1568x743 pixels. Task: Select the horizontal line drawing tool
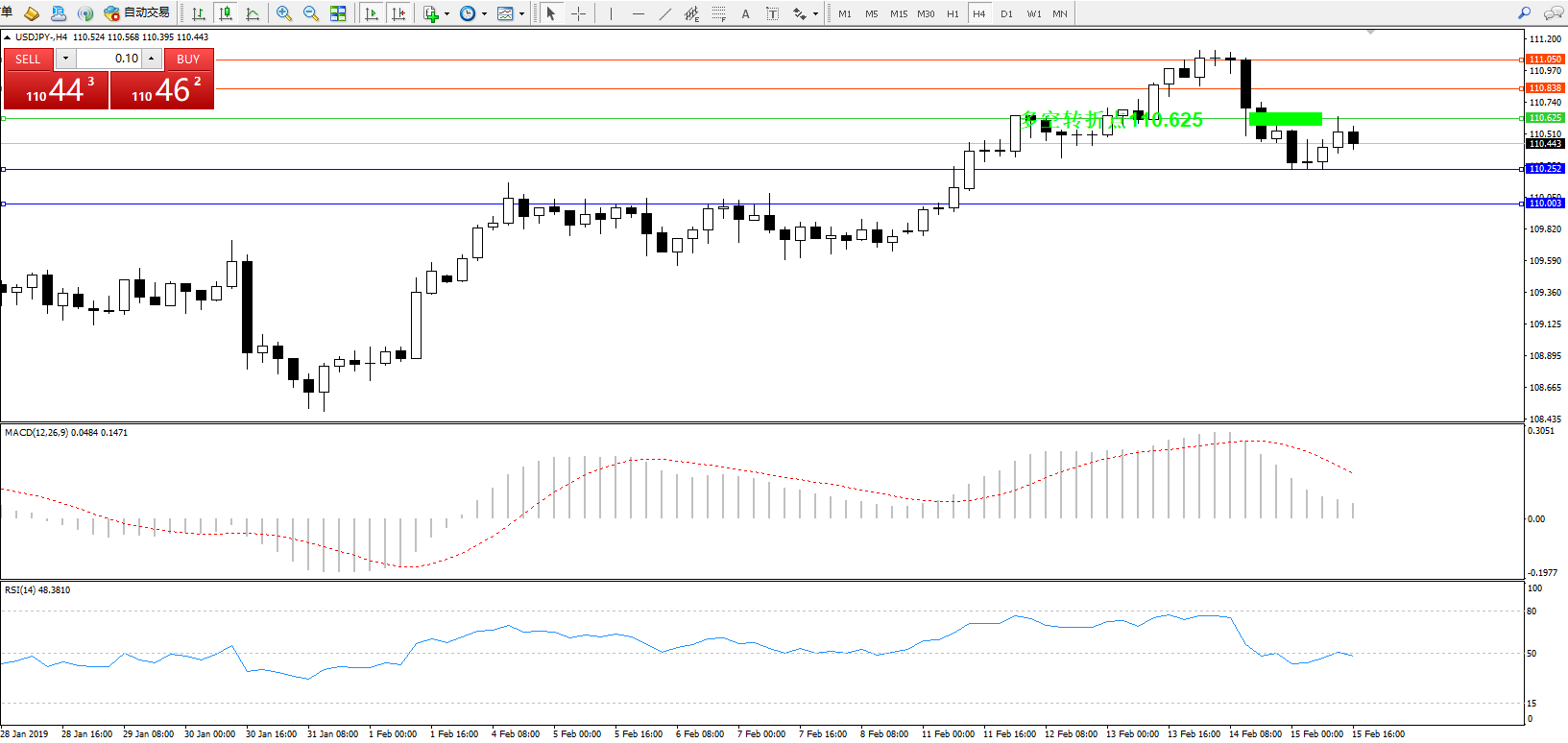pyautogui.click(x=639, y=13)
